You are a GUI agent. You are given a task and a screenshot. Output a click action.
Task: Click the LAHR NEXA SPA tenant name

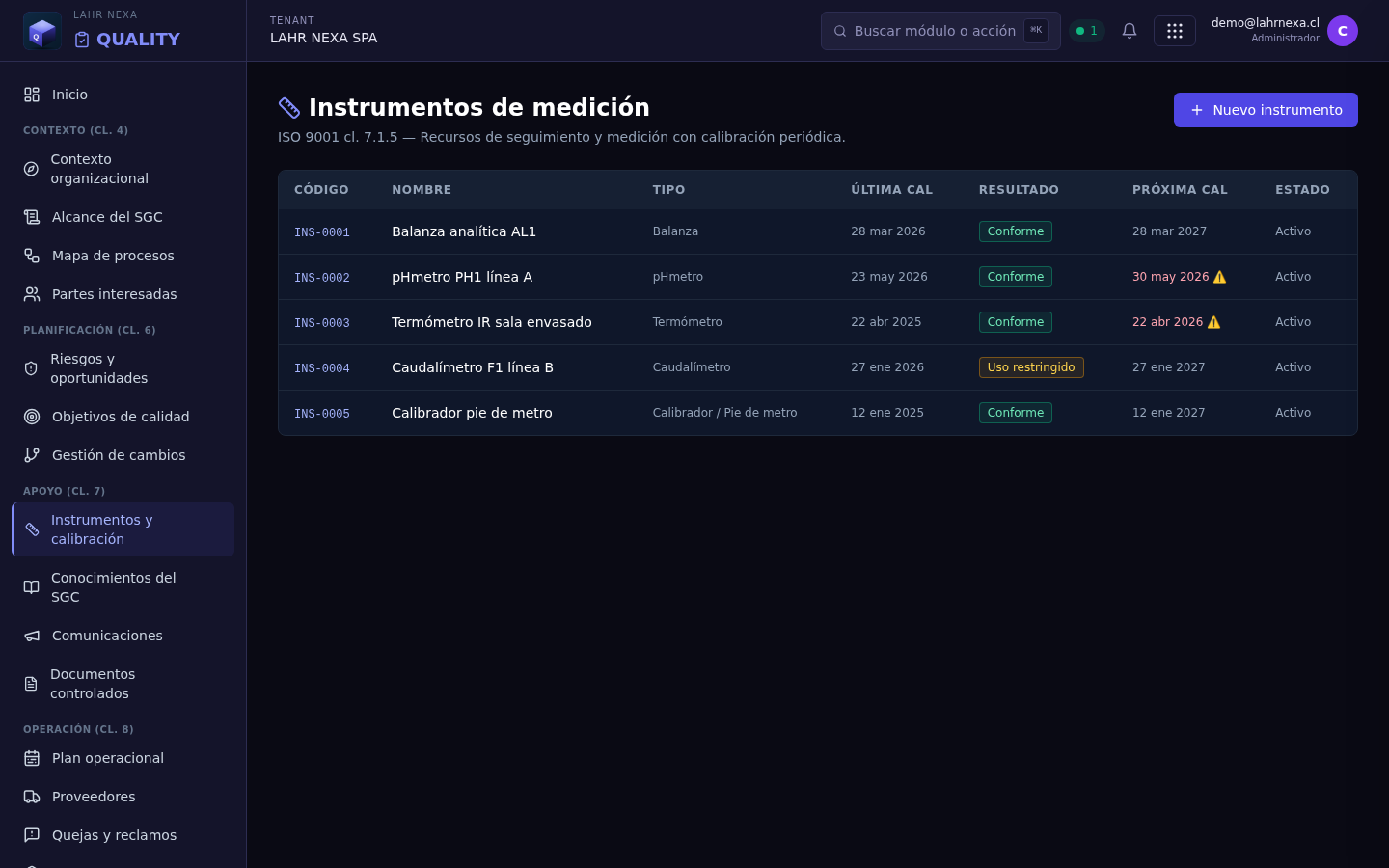click(324, 38)
